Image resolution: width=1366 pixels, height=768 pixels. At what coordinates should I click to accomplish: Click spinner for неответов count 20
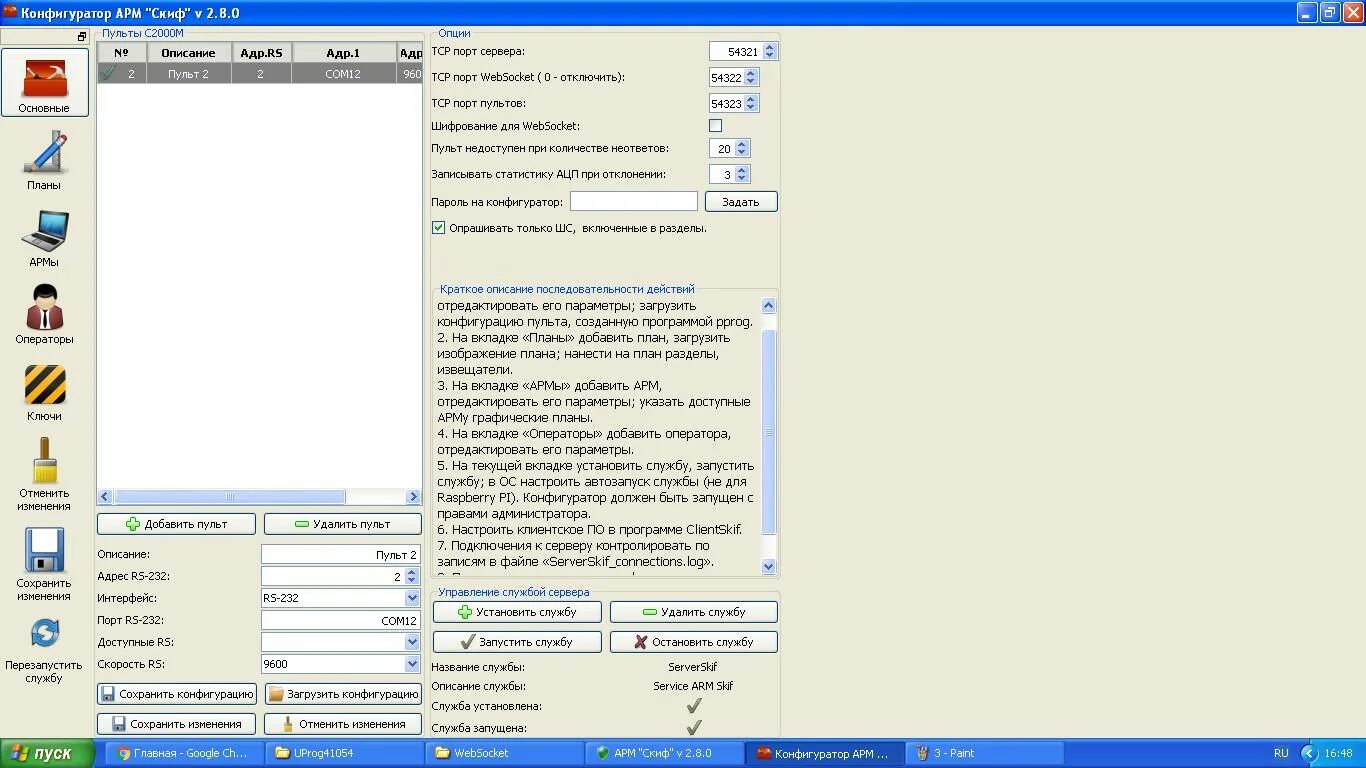[742, 148]
